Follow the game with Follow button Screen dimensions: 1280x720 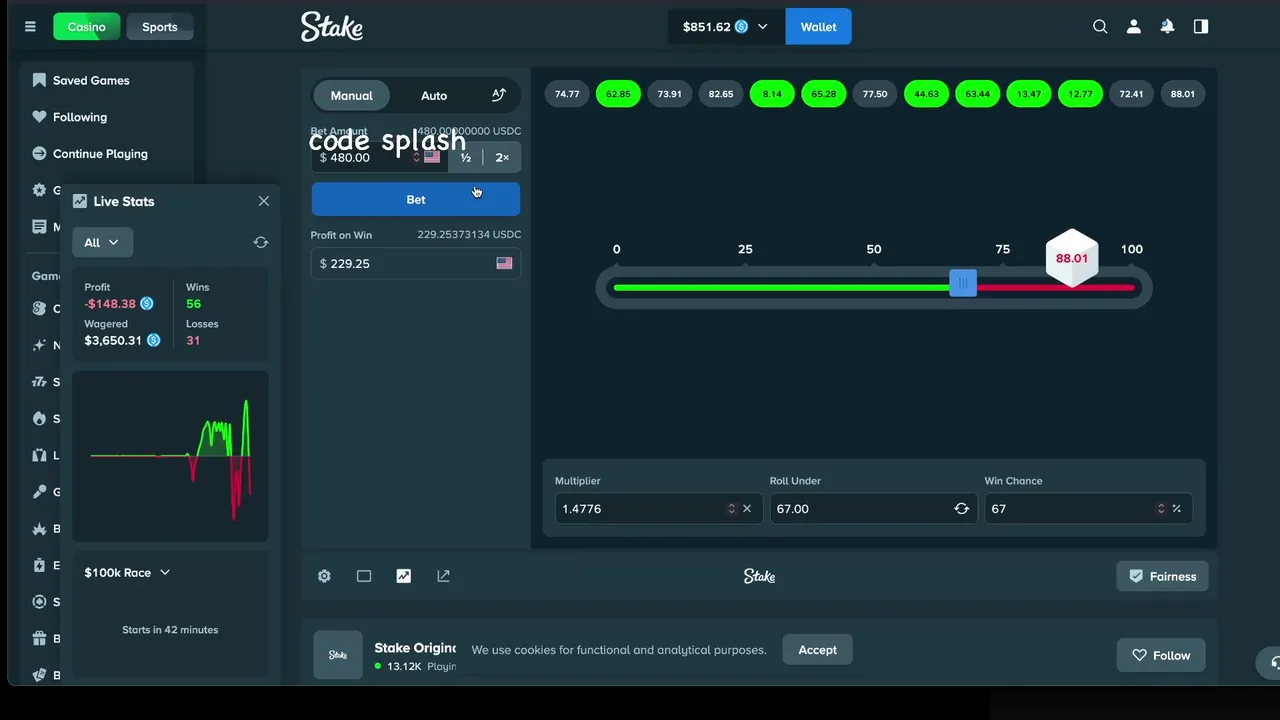(x=1161, y=656)
